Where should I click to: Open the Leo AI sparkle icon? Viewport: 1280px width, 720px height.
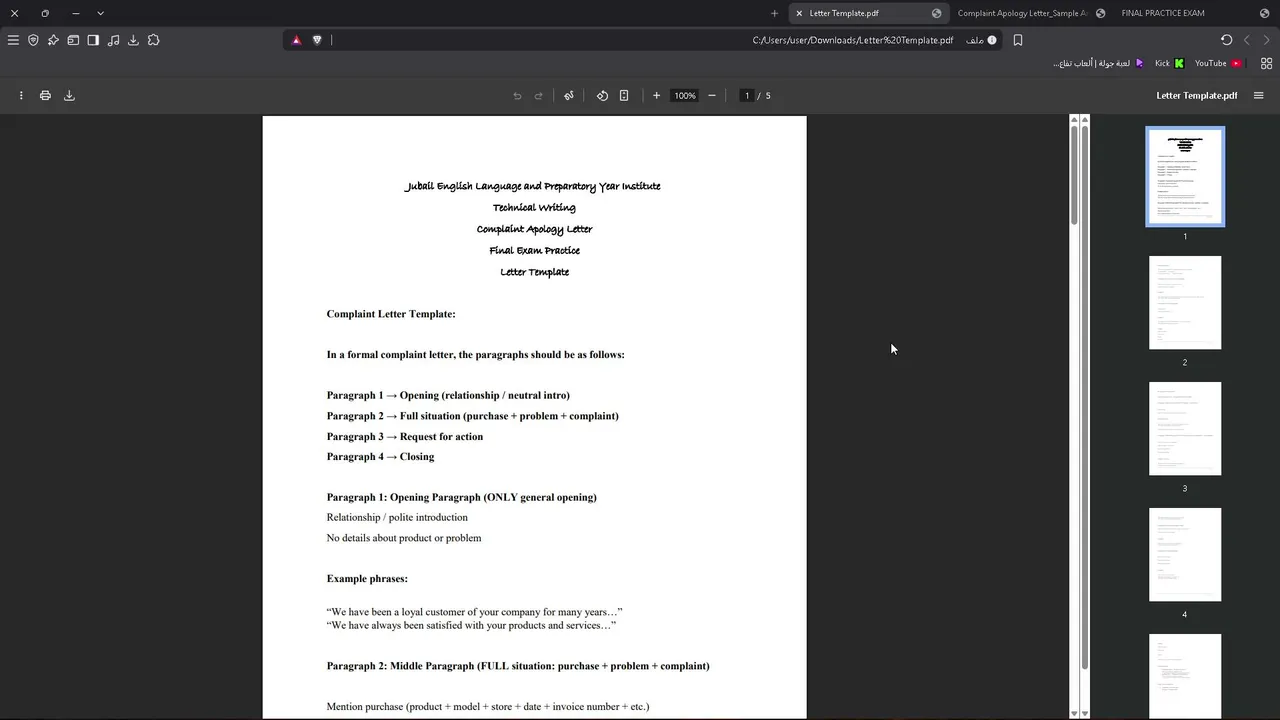click(53, 40)
